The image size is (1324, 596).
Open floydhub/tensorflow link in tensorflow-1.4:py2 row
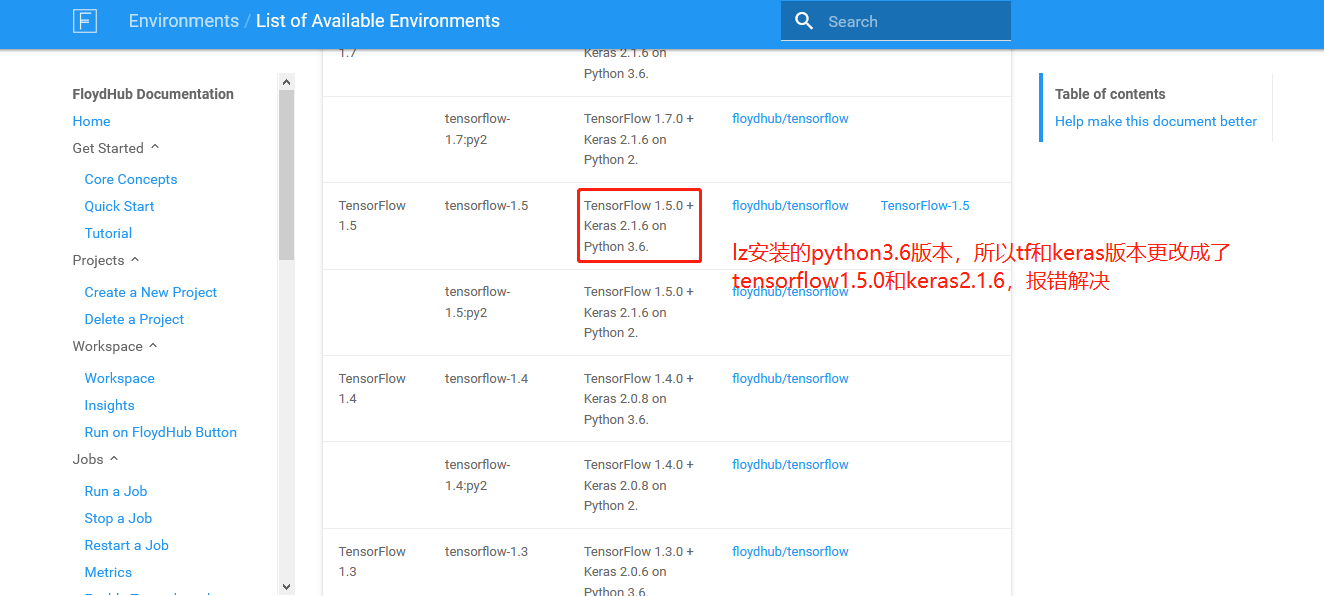(x=790, y=464)
